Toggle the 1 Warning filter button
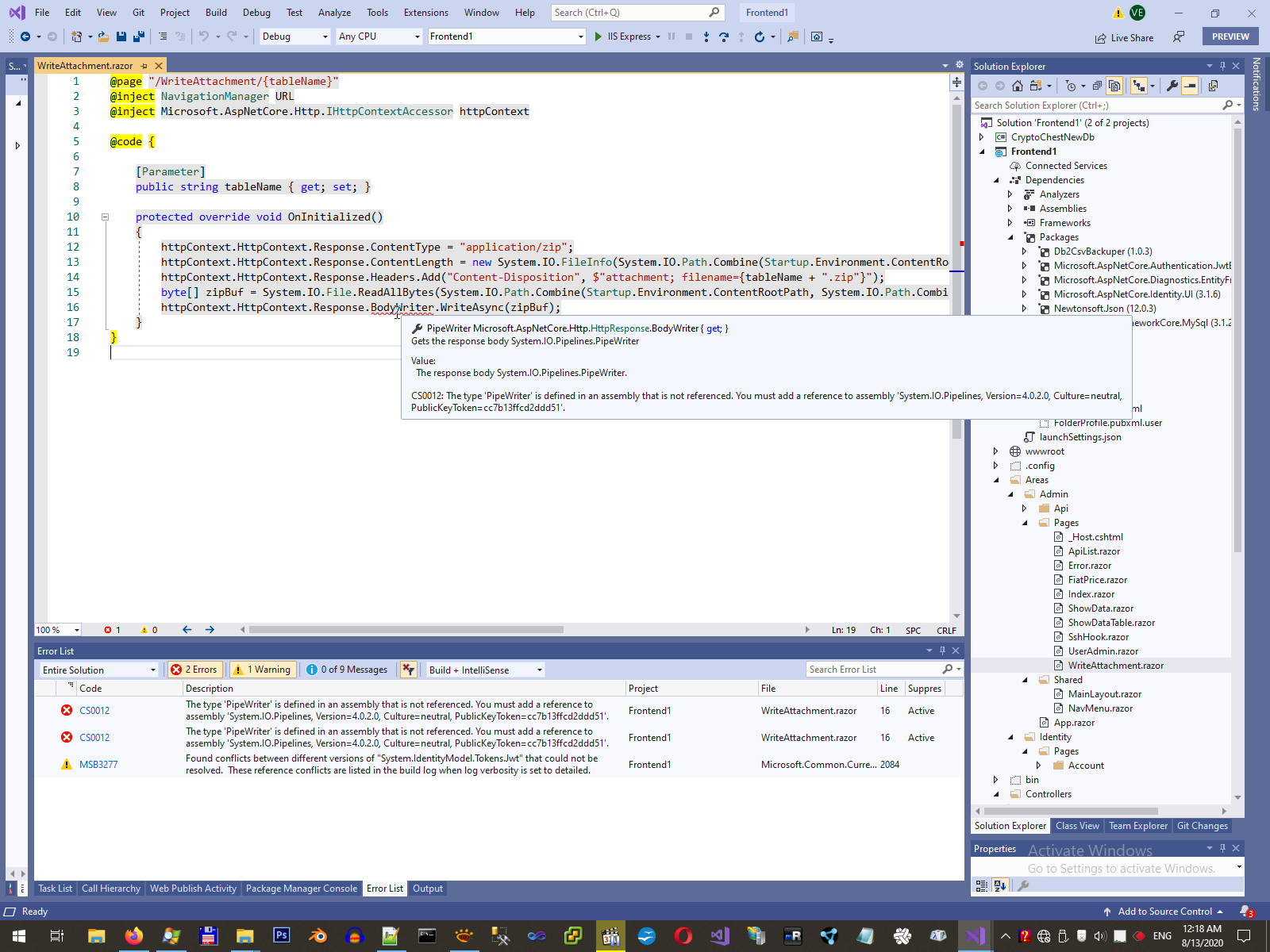 tap(262, 670)
